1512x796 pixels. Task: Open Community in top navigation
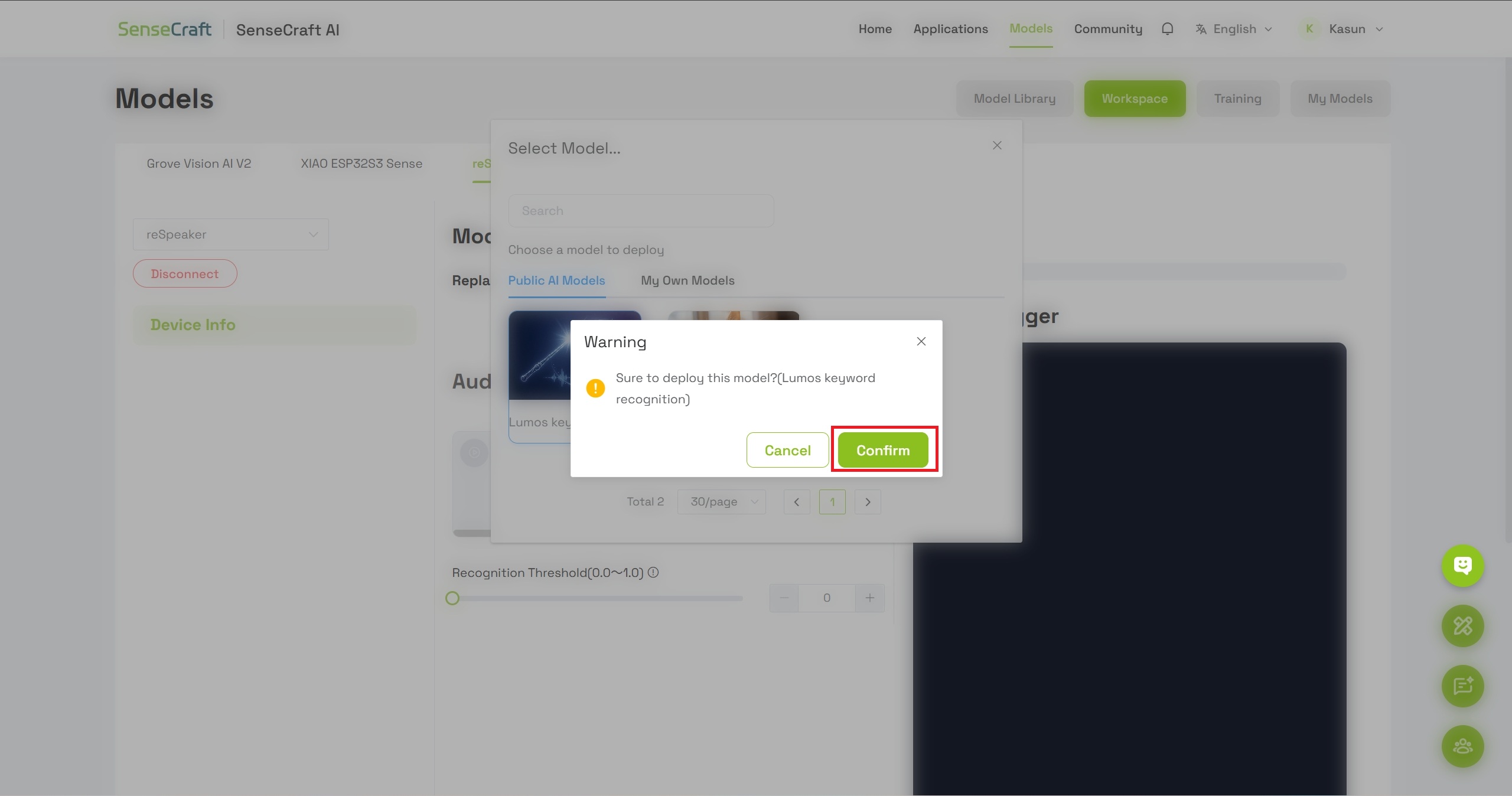(1108, 29)
